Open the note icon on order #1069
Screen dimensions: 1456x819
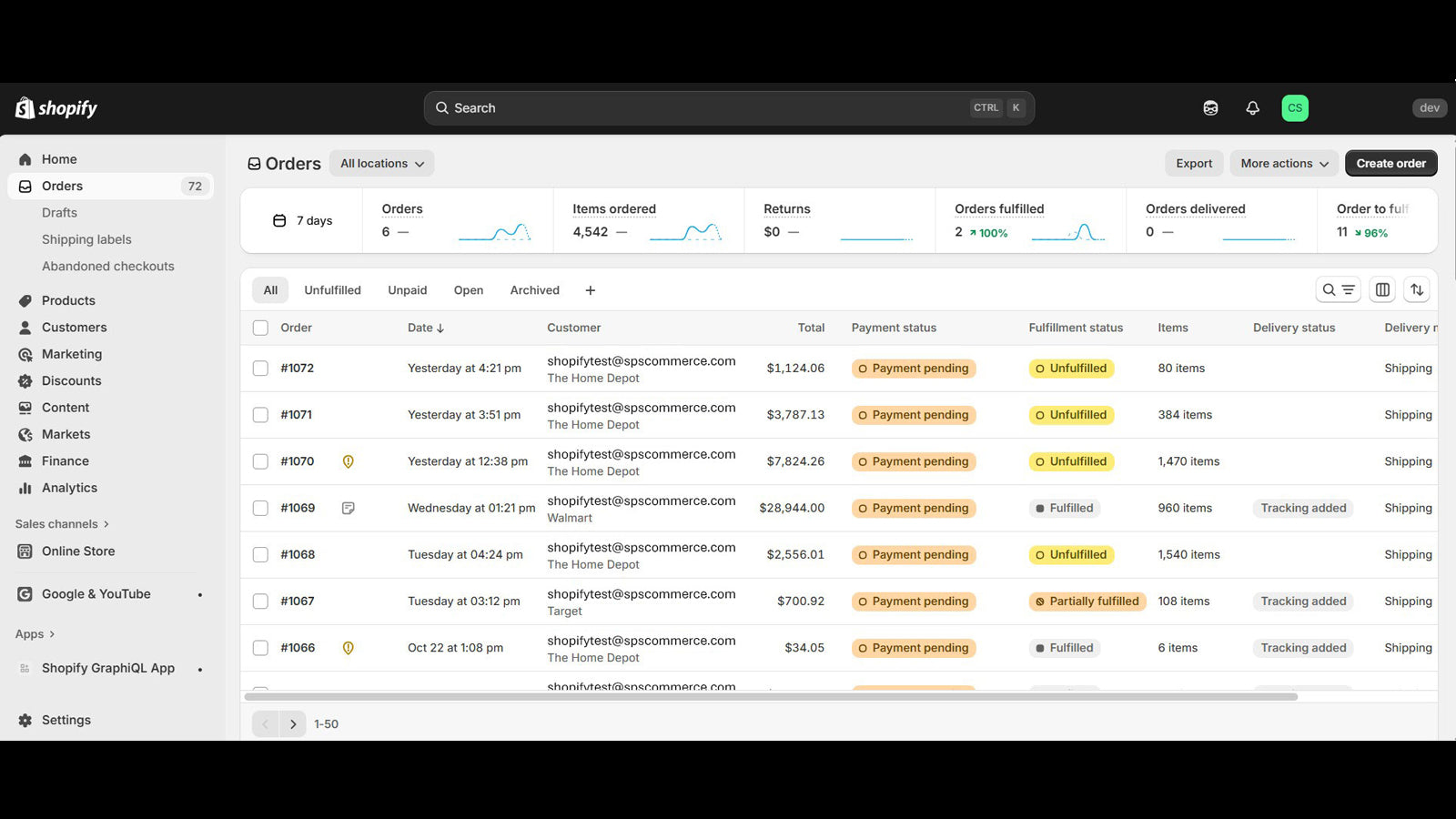348,509
